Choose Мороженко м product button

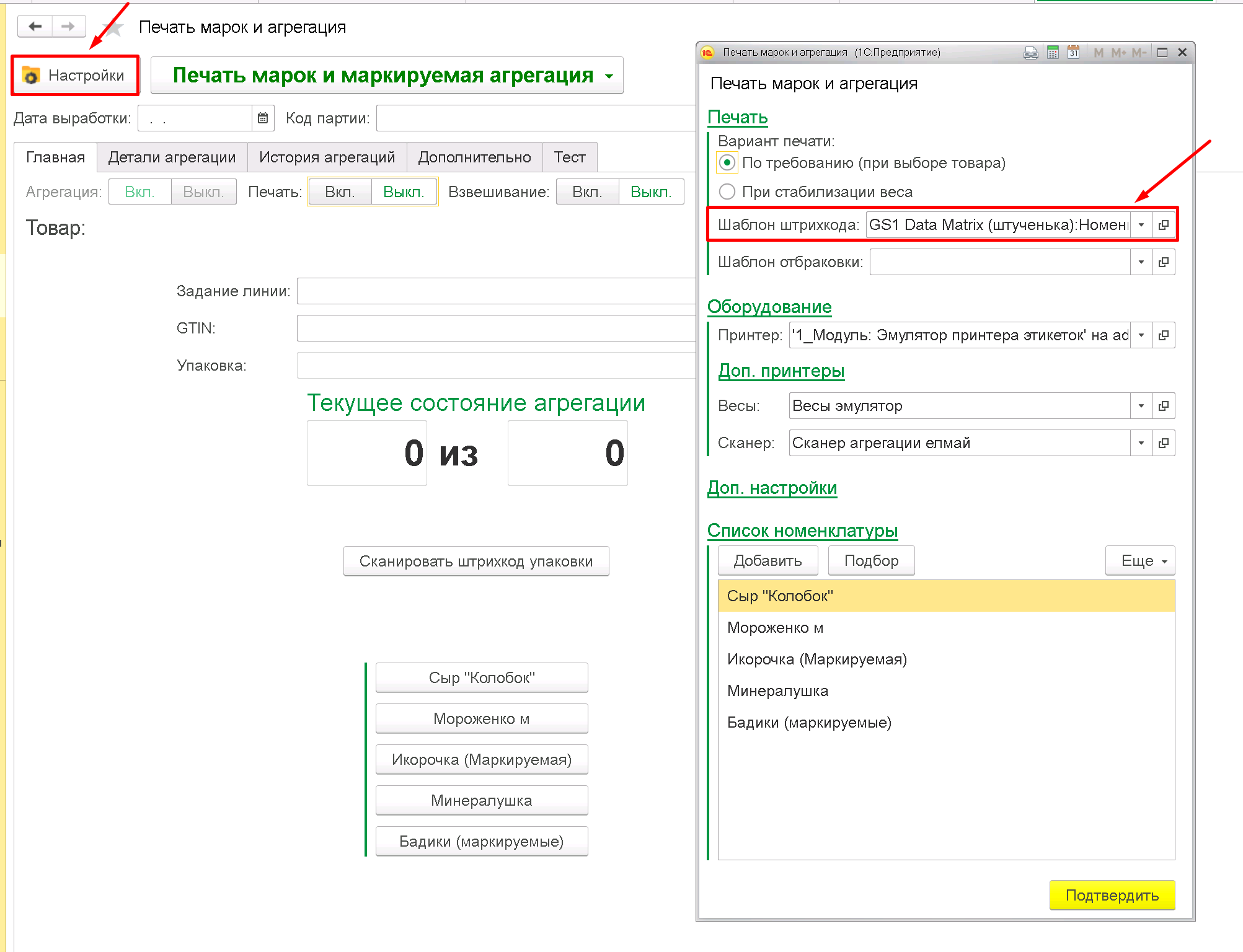(482, 718)
